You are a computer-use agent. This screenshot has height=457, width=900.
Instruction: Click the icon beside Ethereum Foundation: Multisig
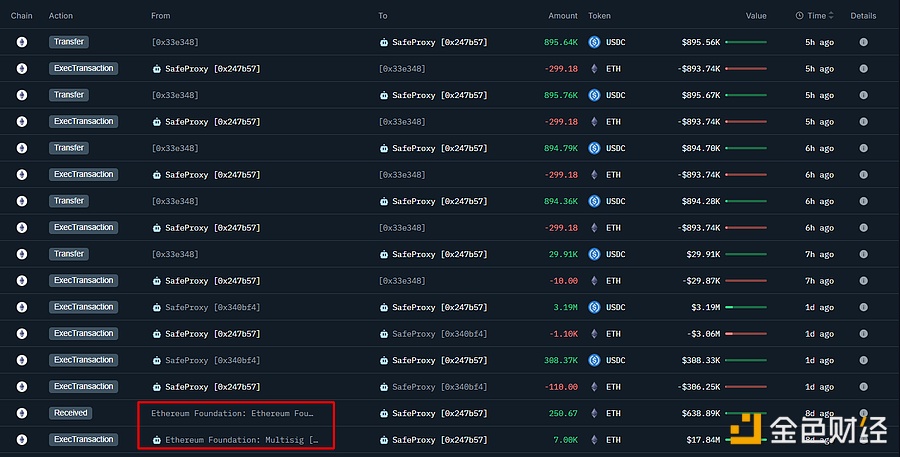pos(156,440)
